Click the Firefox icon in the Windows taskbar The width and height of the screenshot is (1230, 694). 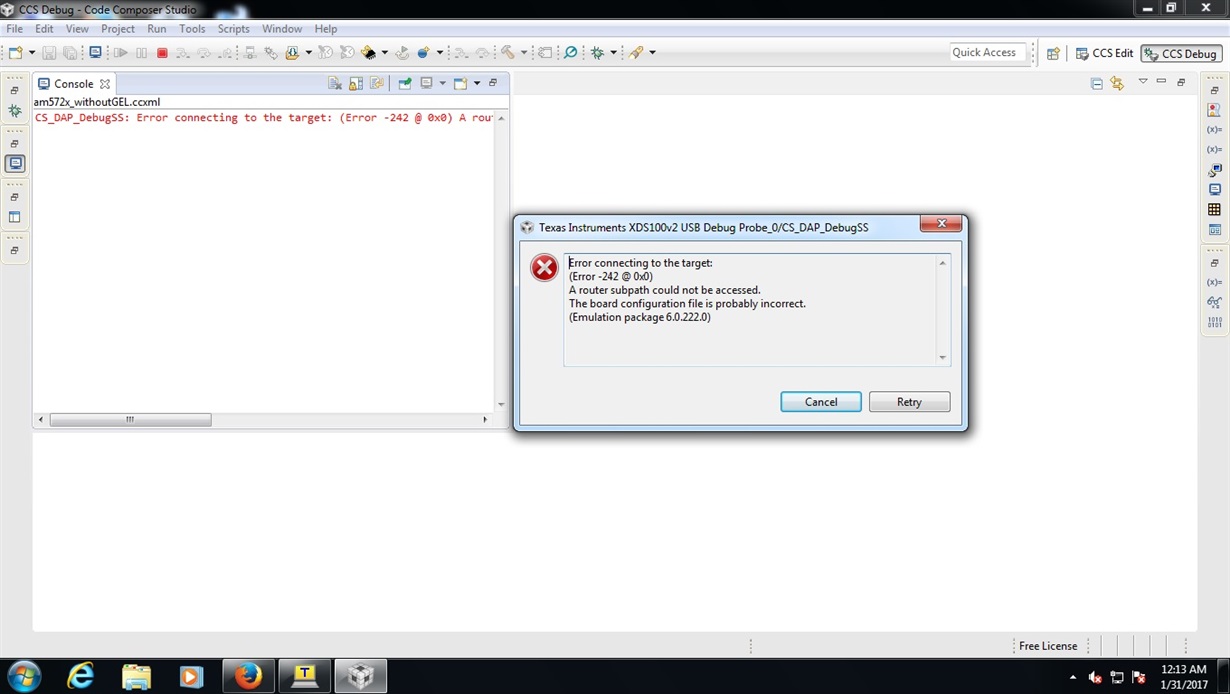click(x=248, y=676)
